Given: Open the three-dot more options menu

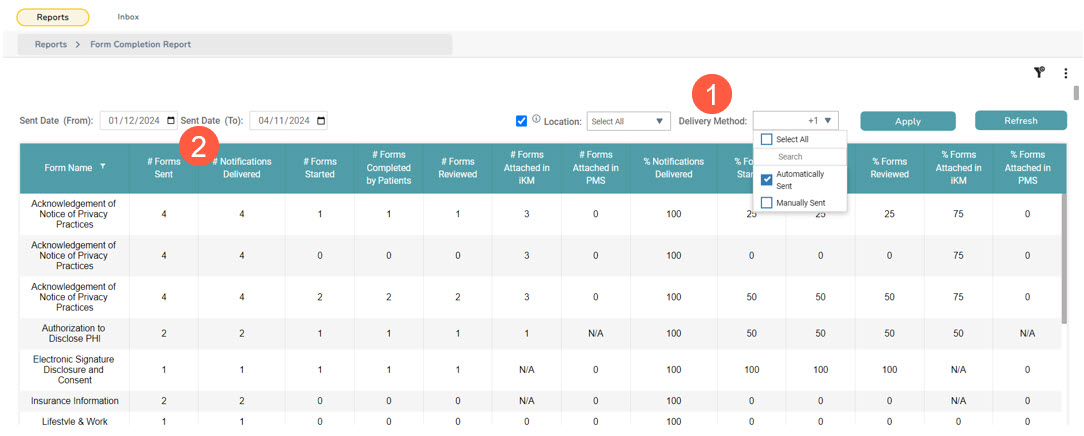Looking at the screenshot, I should coord(1066,73).
